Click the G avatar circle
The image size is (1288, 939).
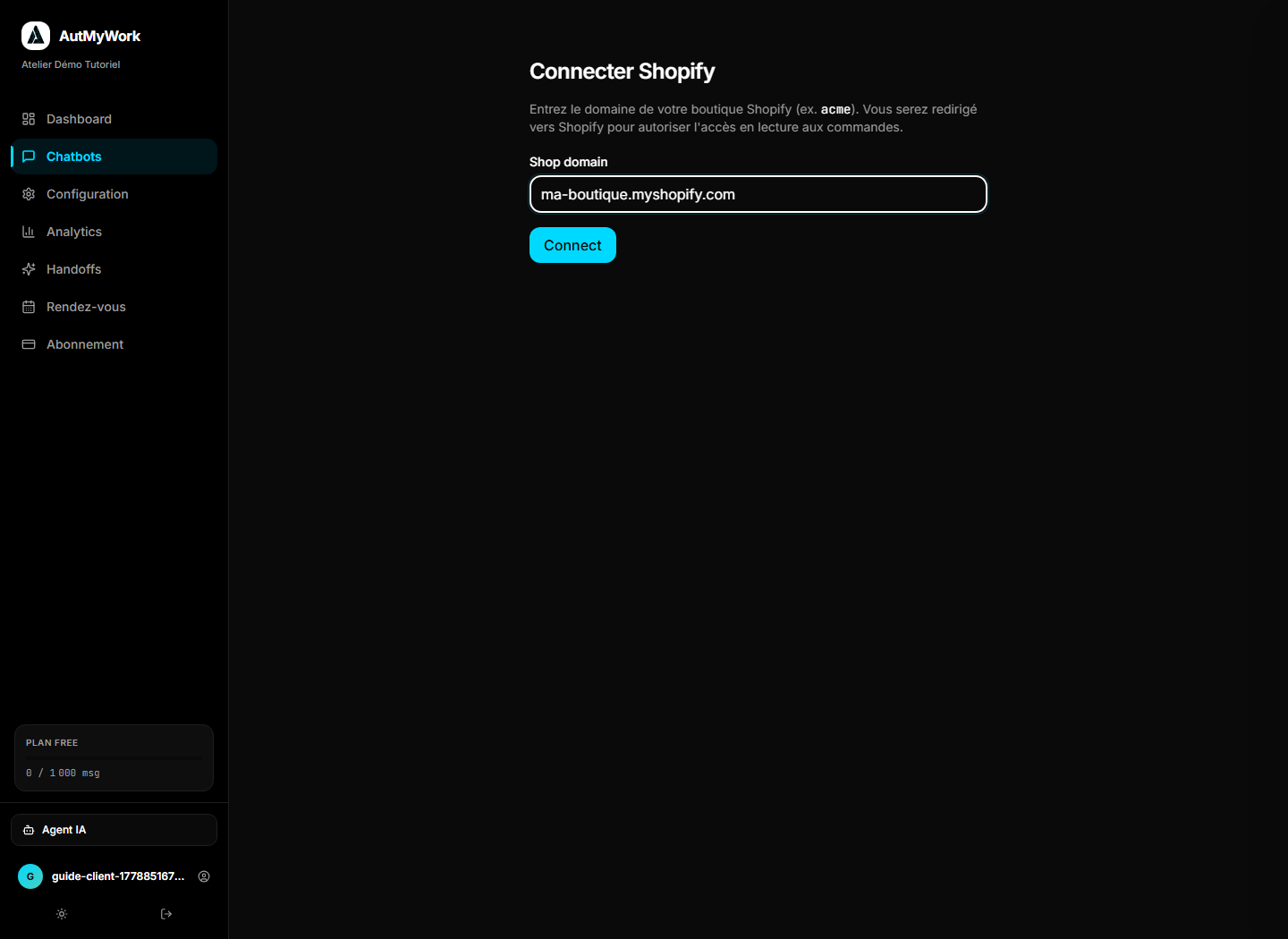(x=30, y=876)
